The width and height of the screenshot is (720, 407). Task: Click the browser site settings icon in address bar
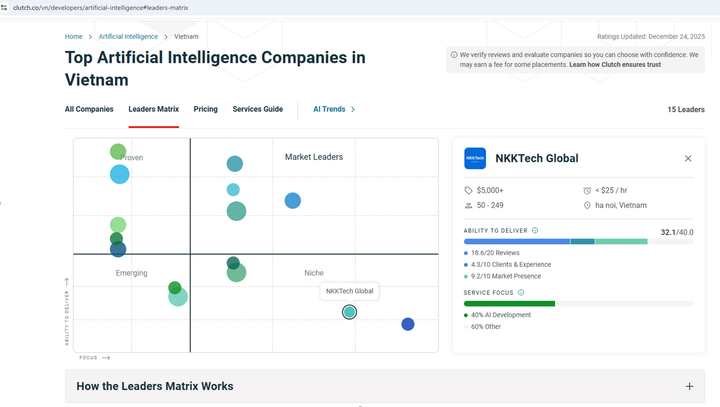4,8
